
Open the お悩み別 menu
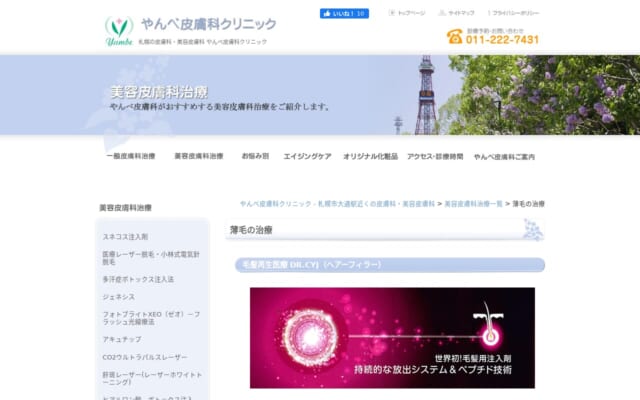[x=255, y=157]
